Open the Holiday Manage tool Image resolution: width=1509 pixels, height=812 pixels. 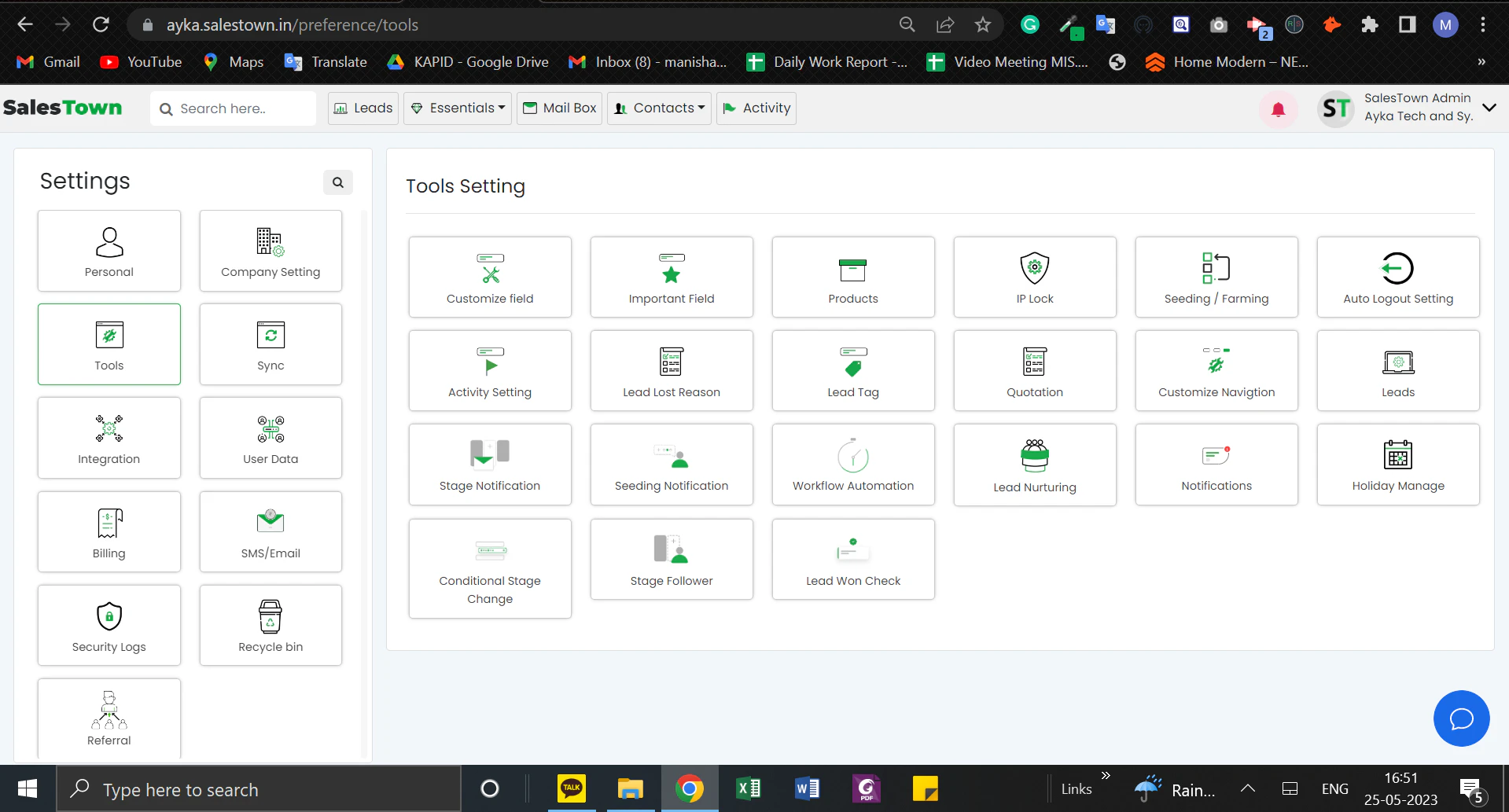tap(1397, 464)
